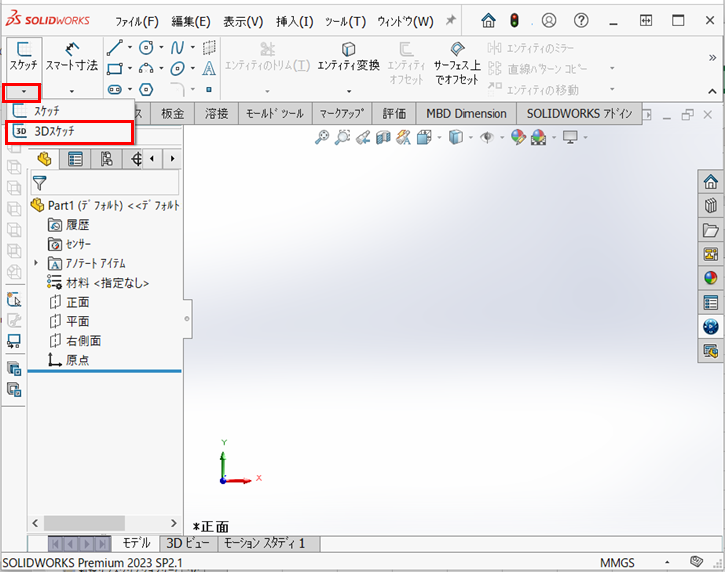Toggle the pin icon on the menu bar
The width and height of the screenshot is (725, 572).
coord(451,21)
